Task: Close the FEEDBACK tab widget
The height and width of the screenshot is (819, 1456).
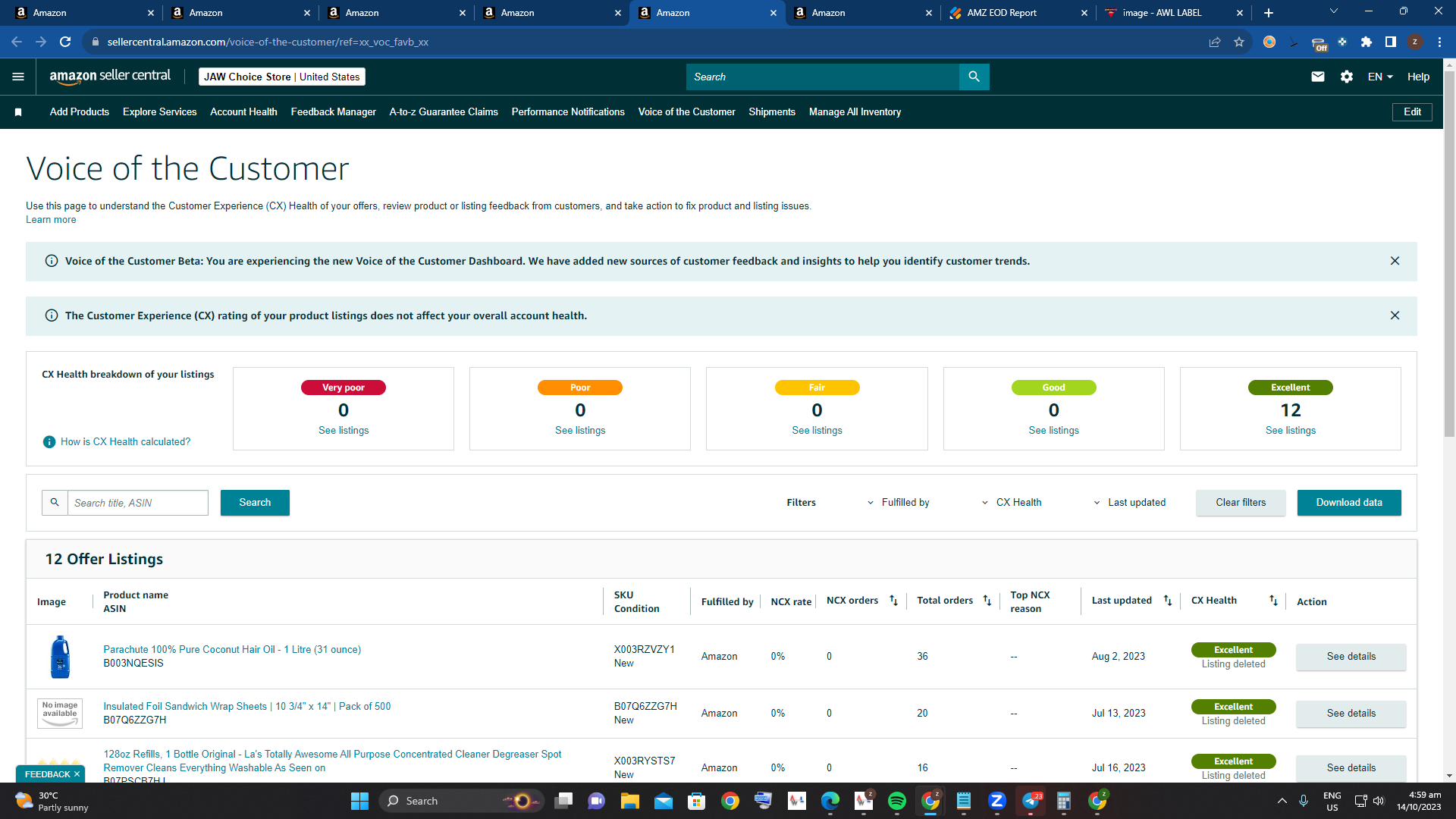Action: click(x=77, y=774)
